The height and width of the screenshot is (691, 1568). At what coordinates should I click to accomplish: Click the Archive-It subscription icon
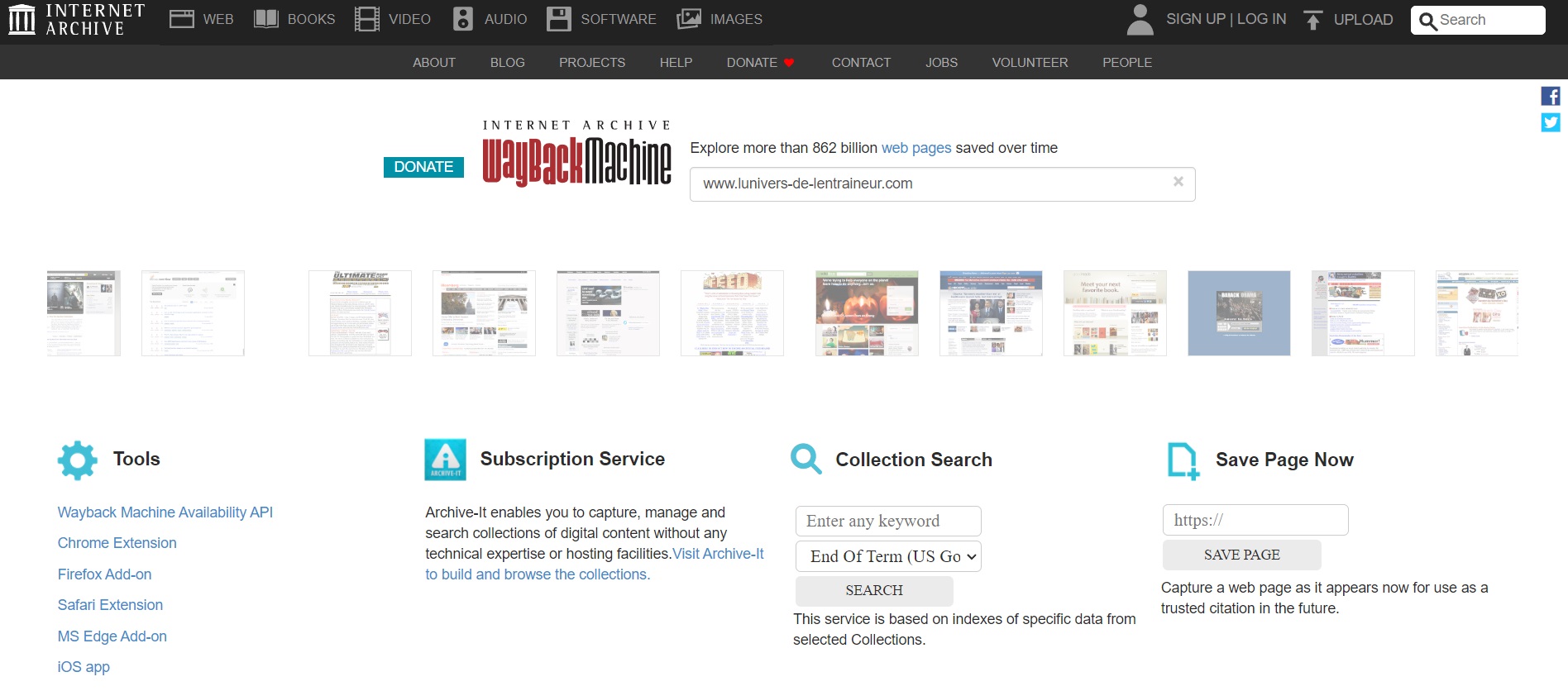pyautogui.click(x=445, y=460)
